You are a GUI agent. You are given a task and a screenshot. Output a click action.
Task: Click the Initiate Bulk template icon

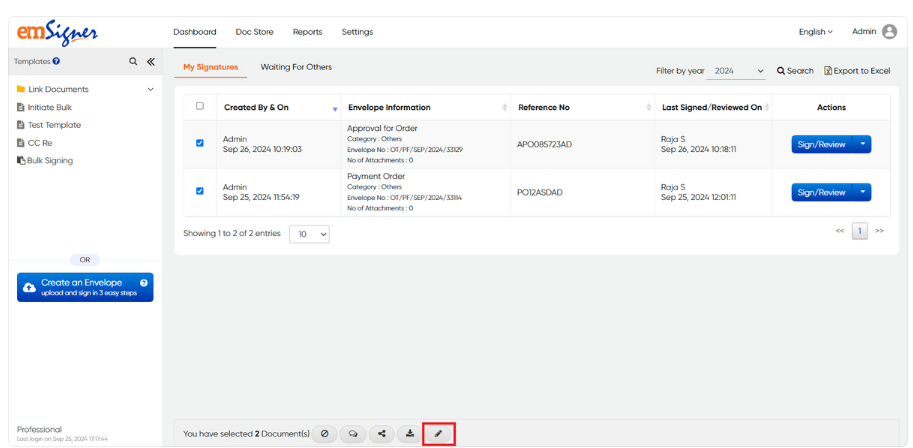pos(21,107)
